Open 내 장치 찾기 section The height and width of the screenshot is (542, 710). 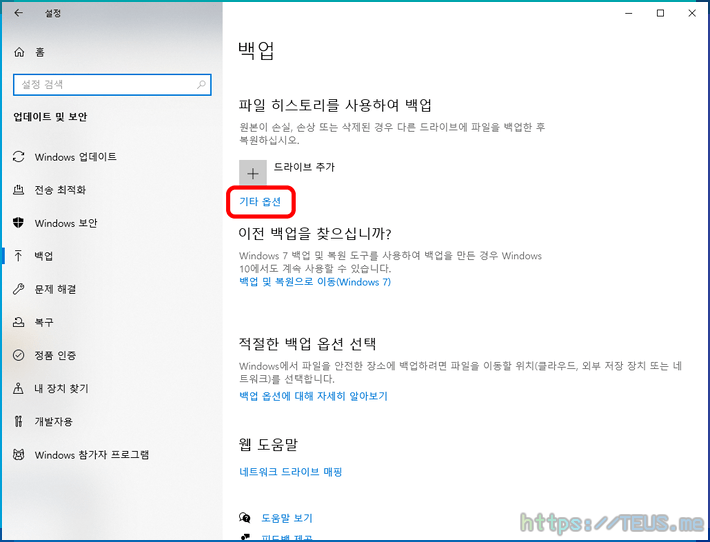point(62,388)
